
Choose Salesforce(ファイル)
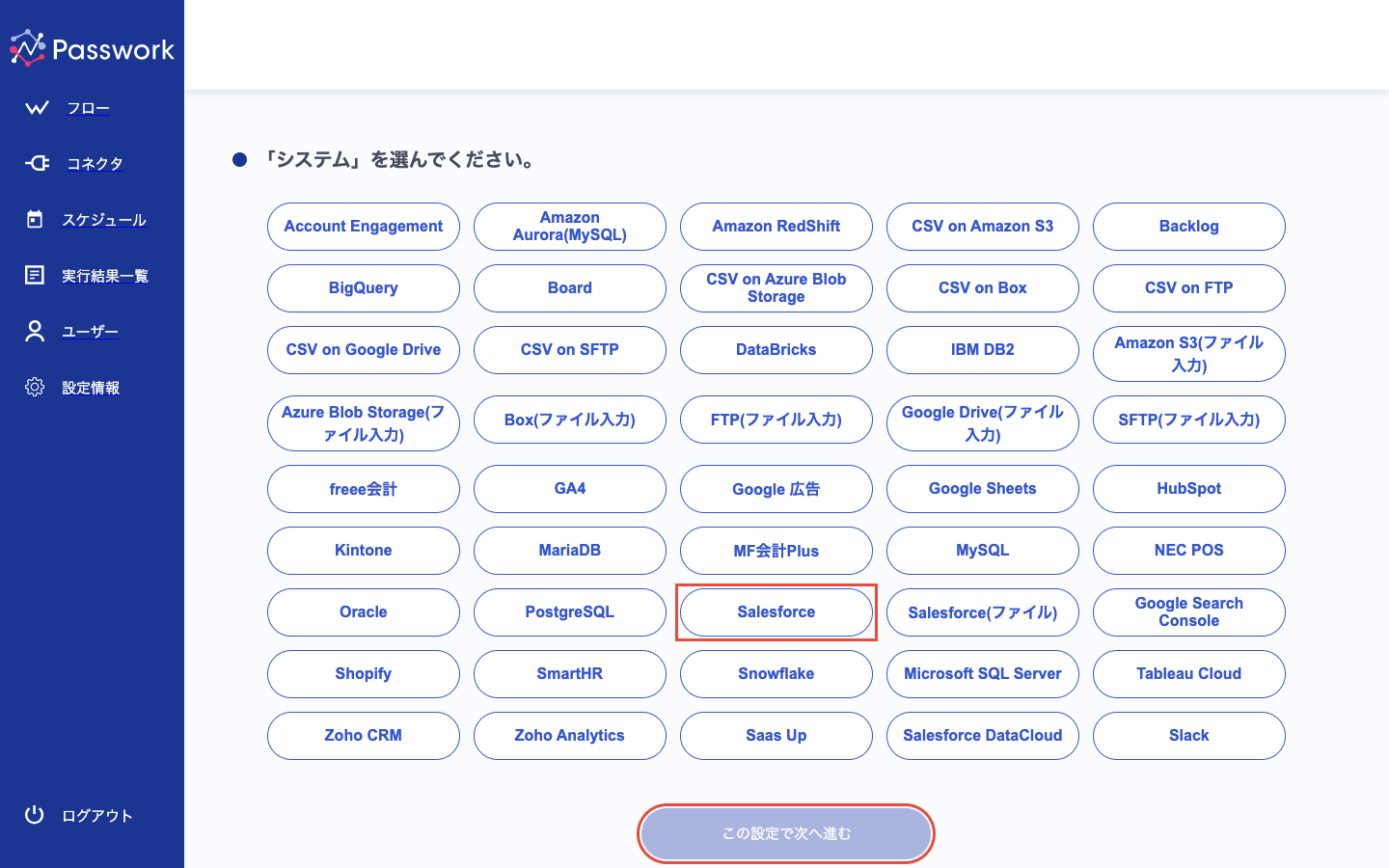[x=983, y=612]
